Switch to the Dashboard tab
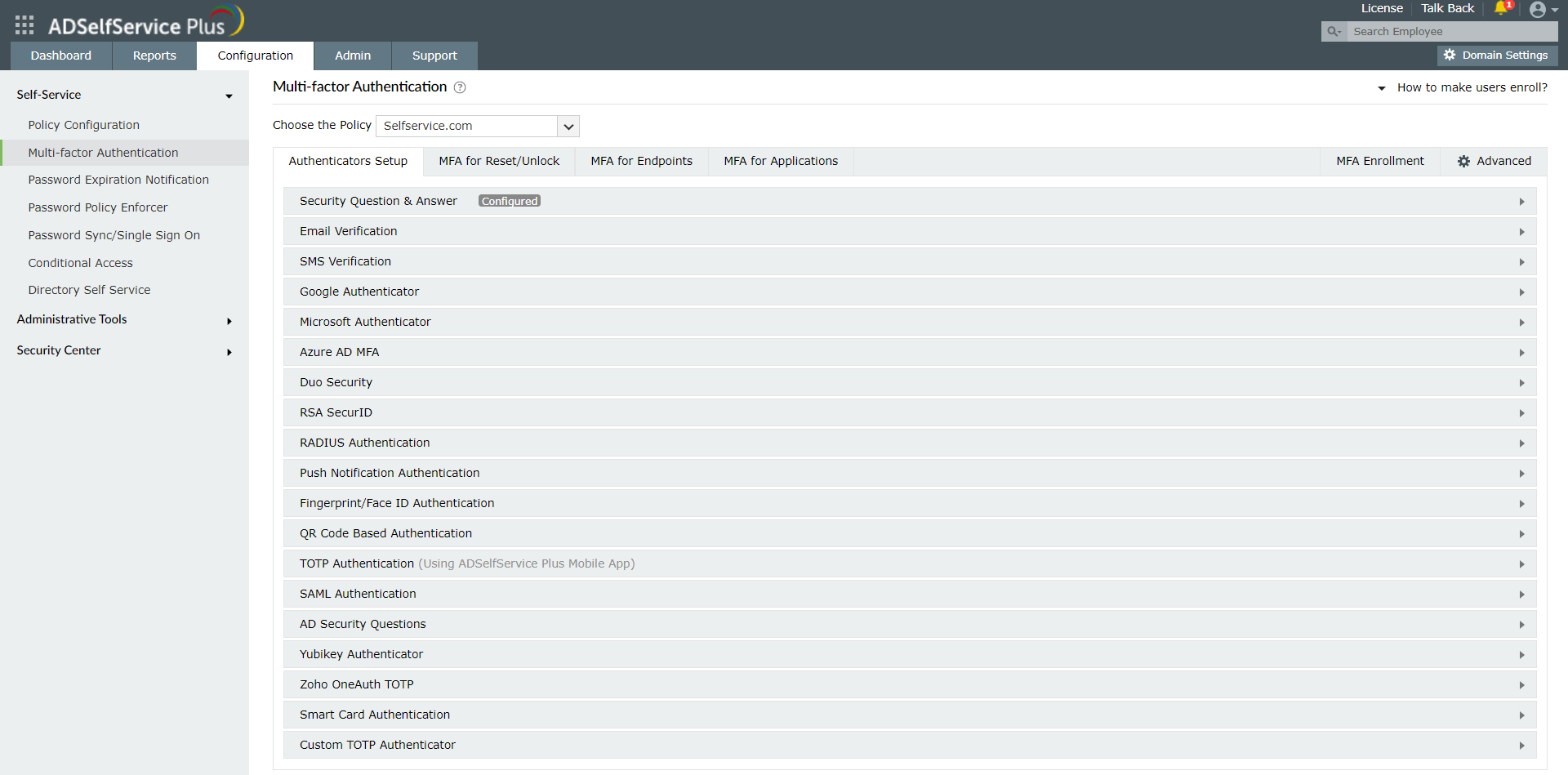 point(61,56)
